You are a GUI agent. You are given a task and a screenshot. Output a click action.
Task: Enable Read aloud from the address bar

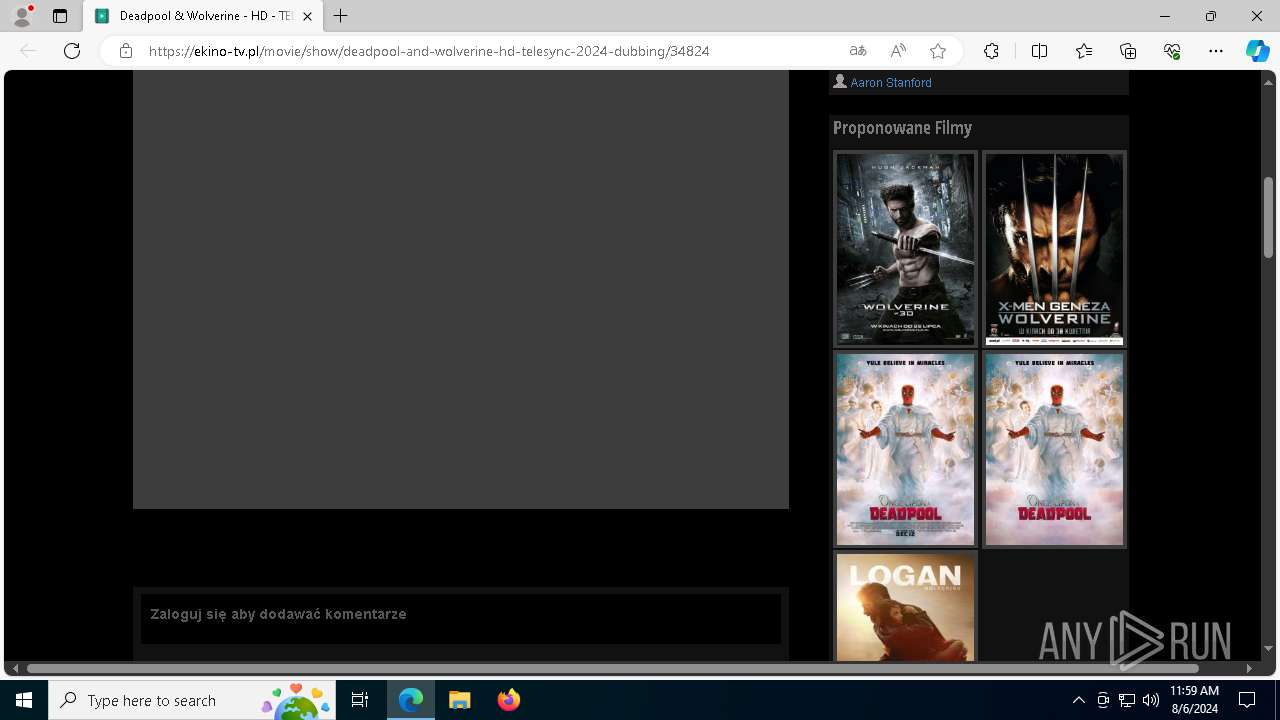tap(898, 51)
